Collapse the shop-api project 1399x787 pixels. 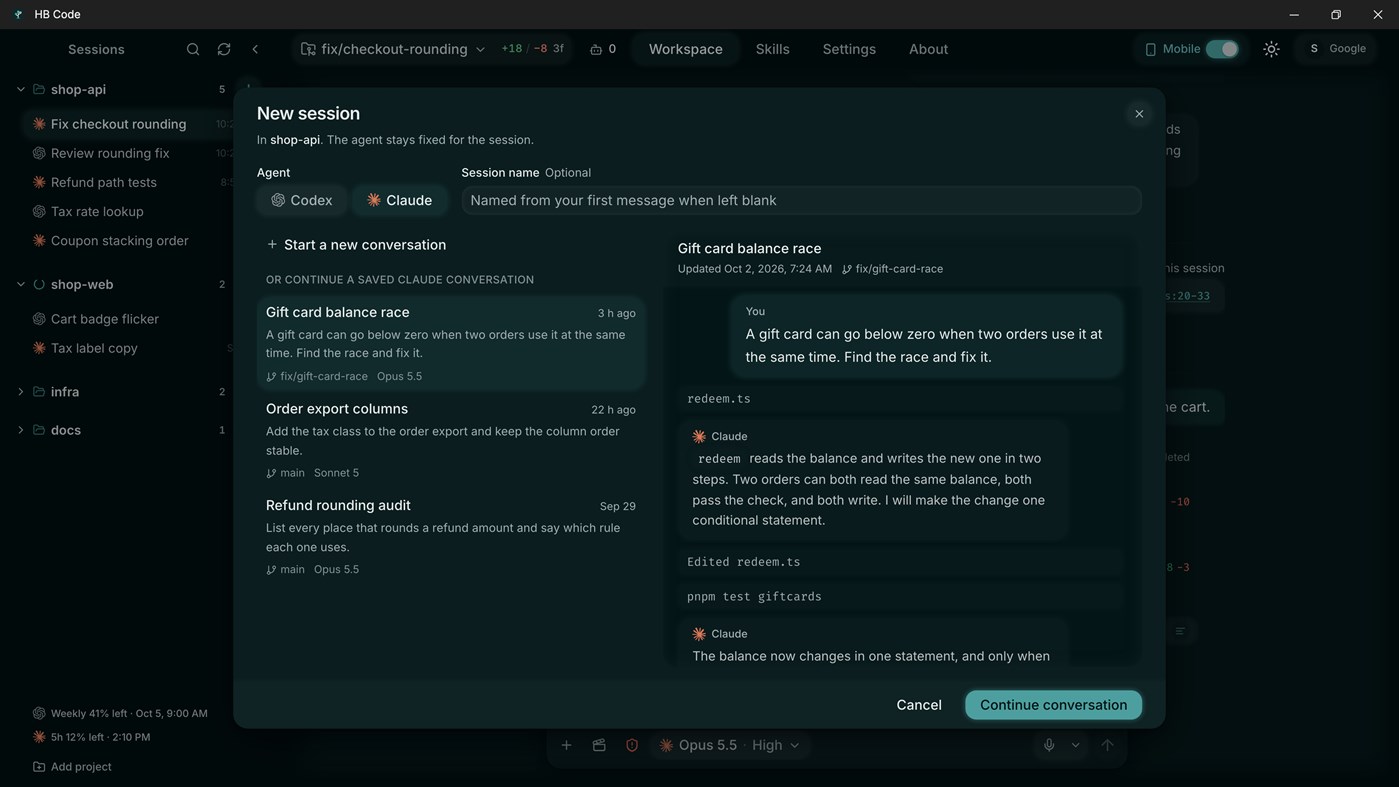click(x=20, y=89)
